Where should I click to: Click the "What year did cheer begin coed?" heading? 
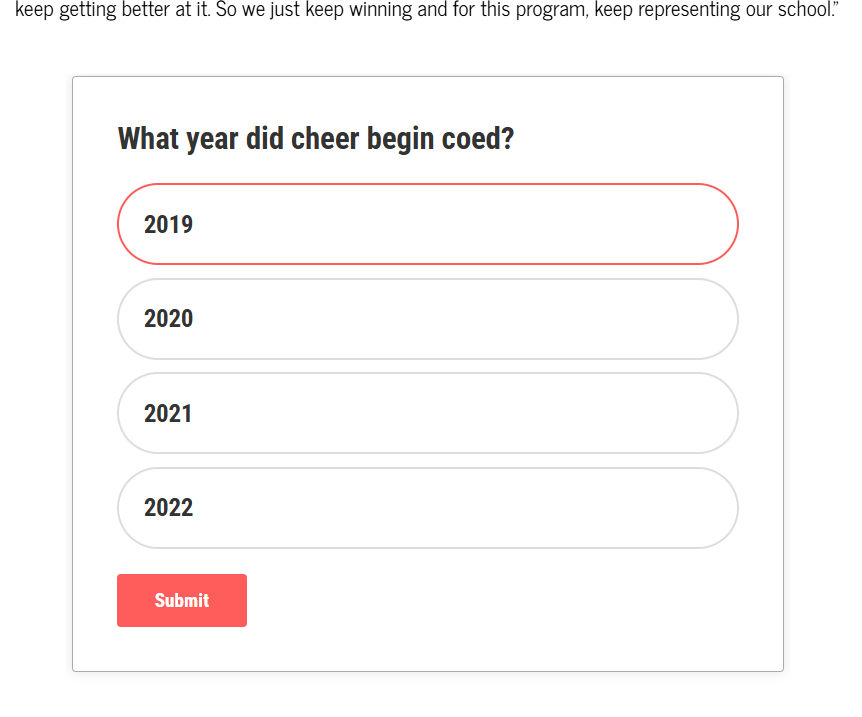[316, 138]
